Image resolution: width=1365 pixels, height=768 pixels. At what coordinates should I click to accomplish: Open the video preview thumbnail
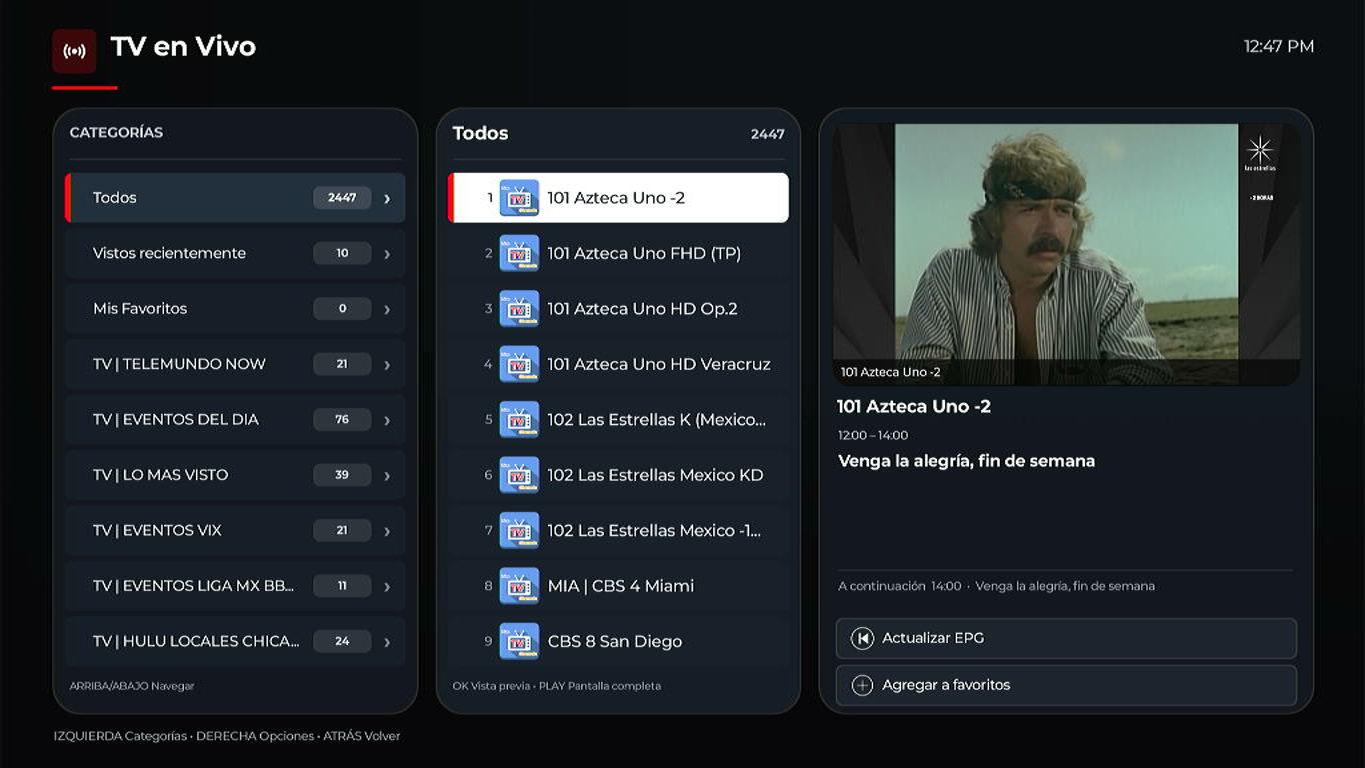pos(1066,254)
